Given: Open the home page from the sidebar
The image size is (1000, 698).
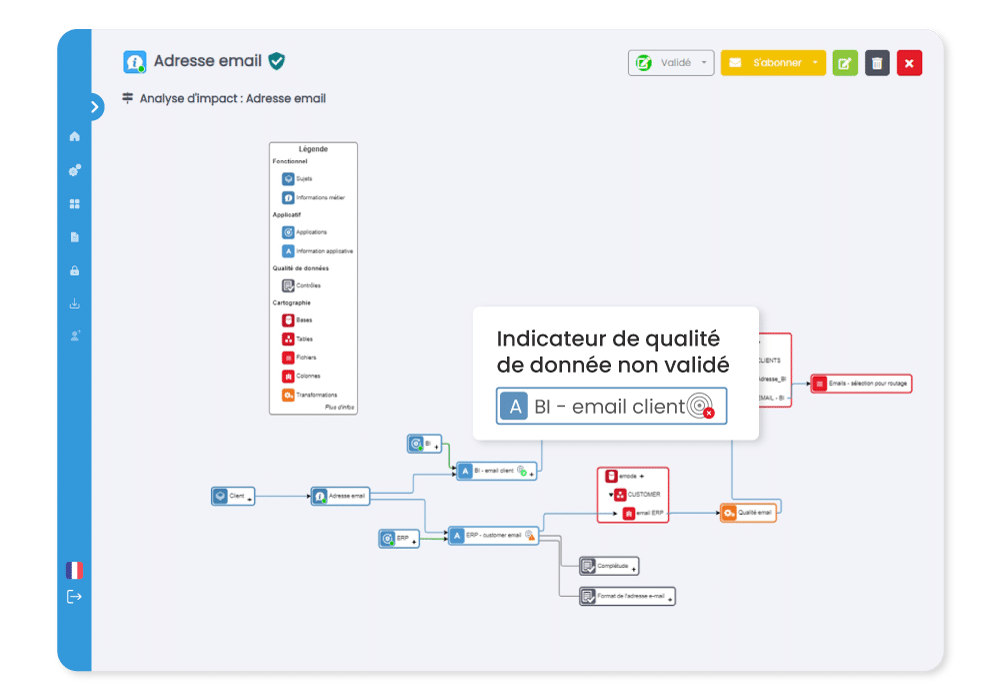Looking at the screenshot, I should pos(74,137).
